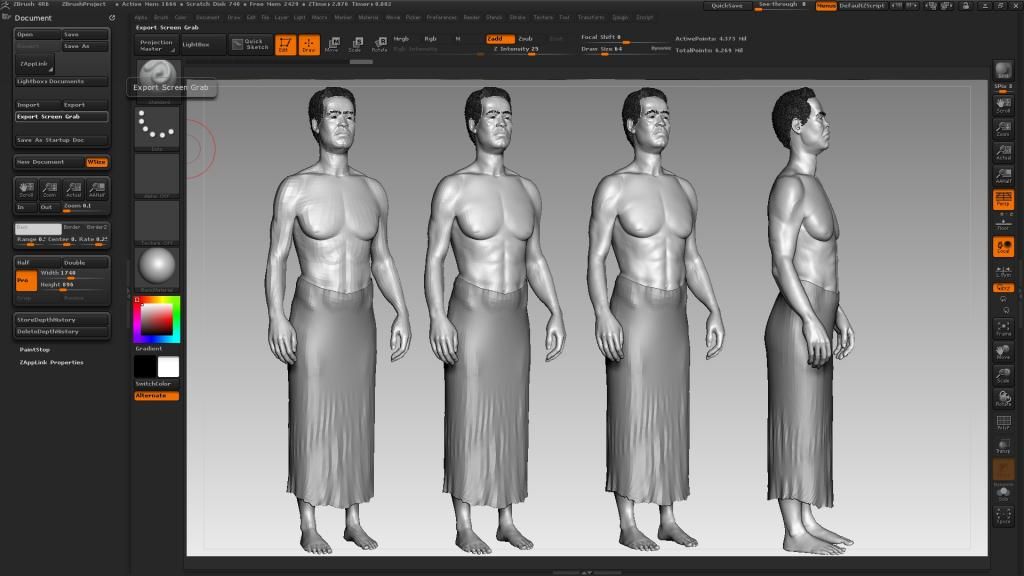This screenshot has height=576, width=1024.
Task: Click Save in Document panel
Action: [85, 34]
